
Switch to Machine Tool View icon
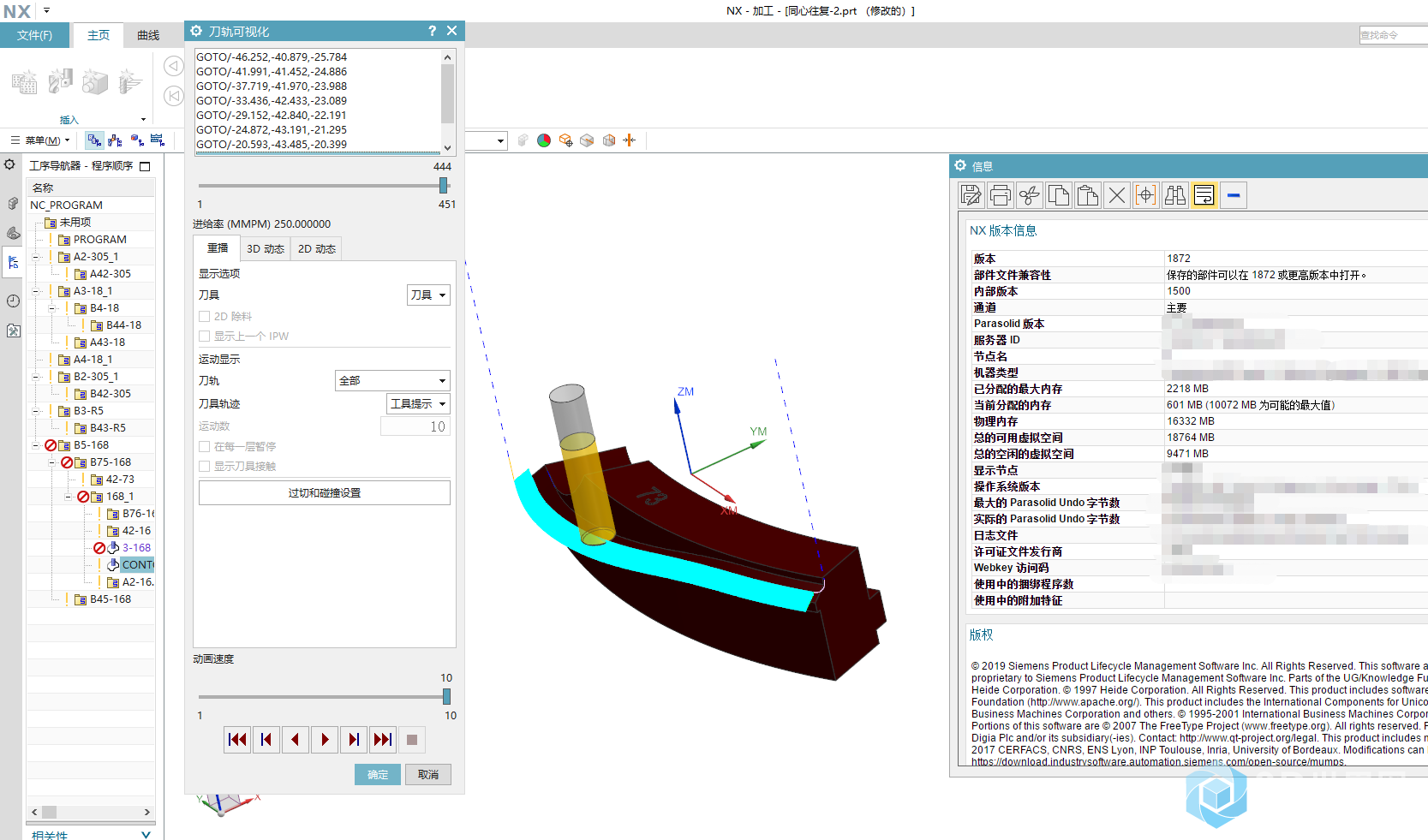116,140
